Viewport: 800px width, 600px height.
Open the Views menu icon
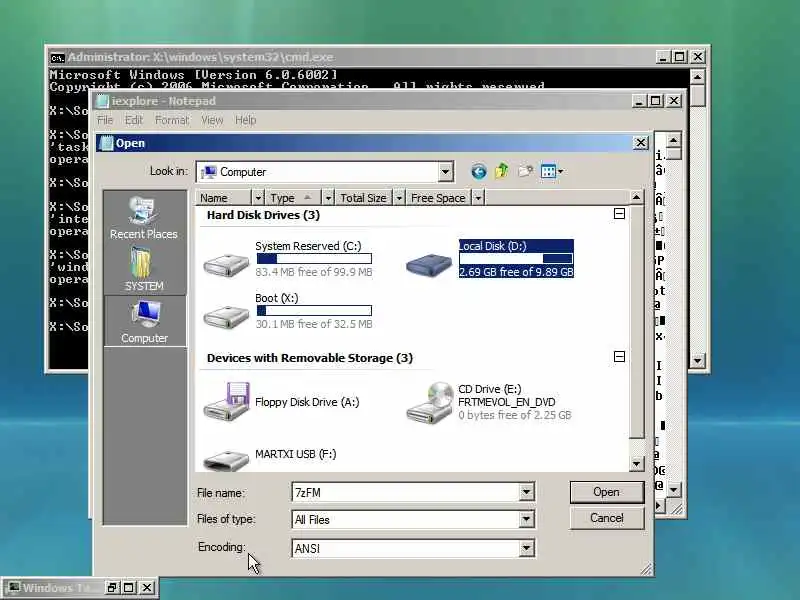[552, 171]
